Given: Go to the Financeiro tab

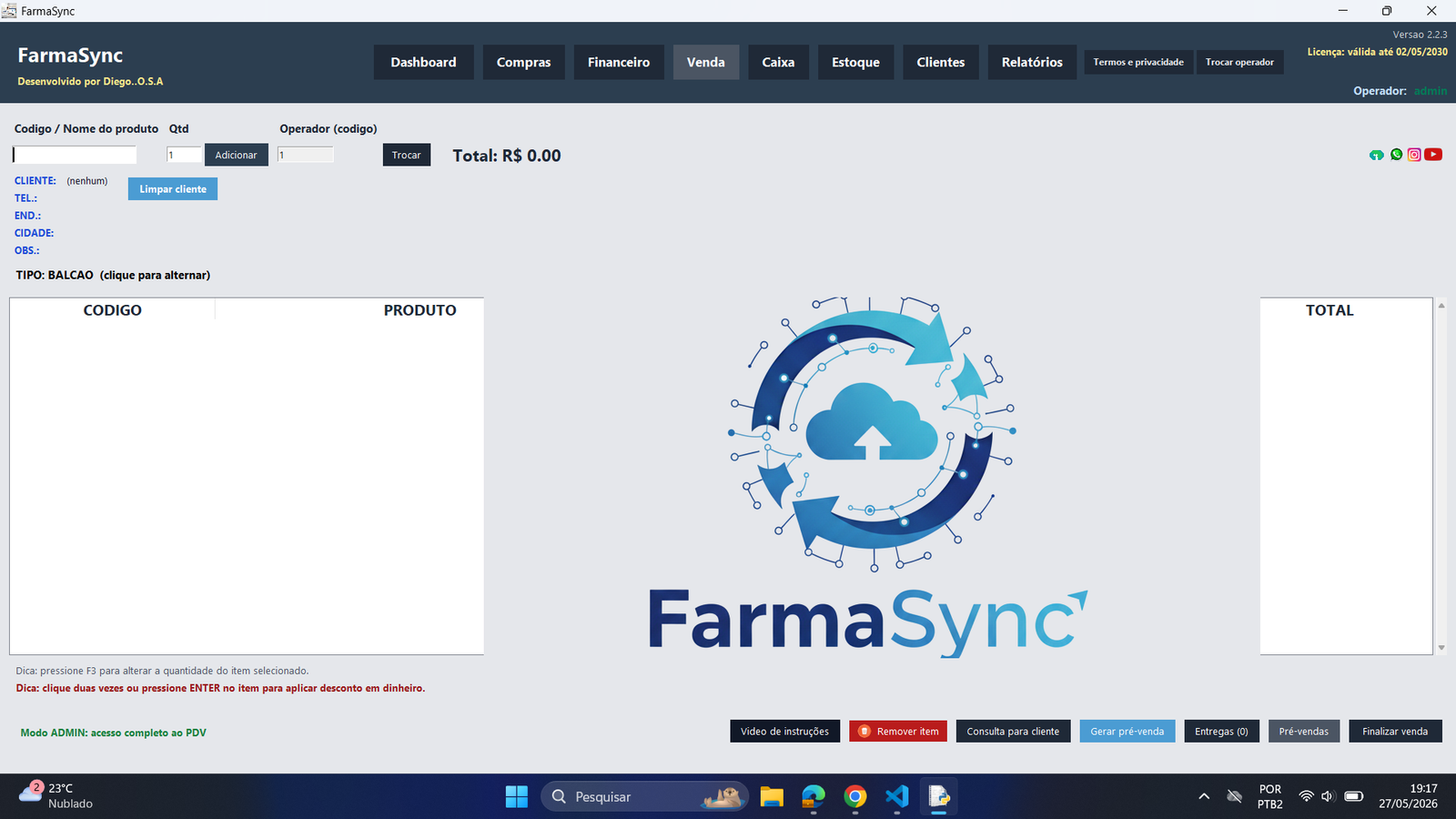Looking at the screenshot, I should point(619,62).
